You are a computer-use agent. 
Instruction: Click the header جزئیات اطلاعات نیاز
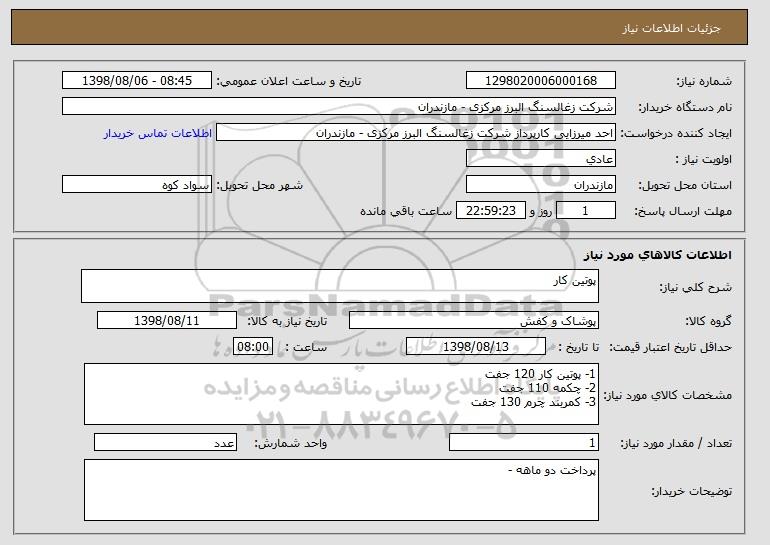tap(671, 28)
